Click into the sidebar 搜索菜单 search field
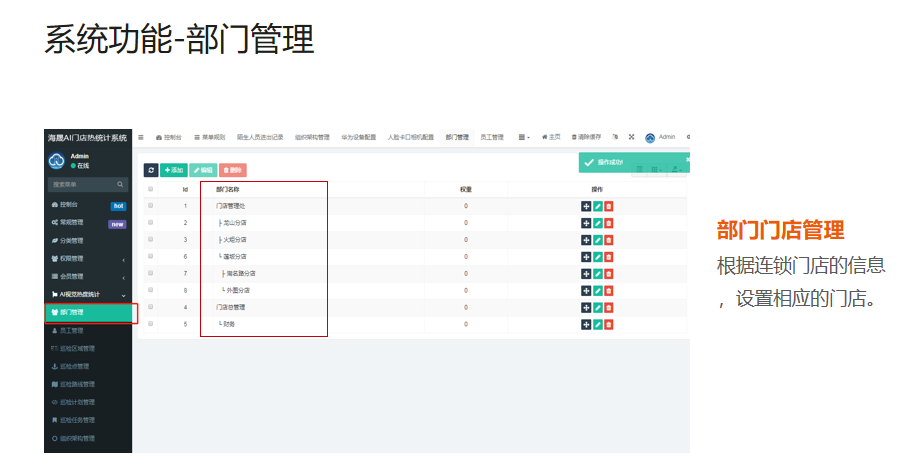 pos(80,185)
